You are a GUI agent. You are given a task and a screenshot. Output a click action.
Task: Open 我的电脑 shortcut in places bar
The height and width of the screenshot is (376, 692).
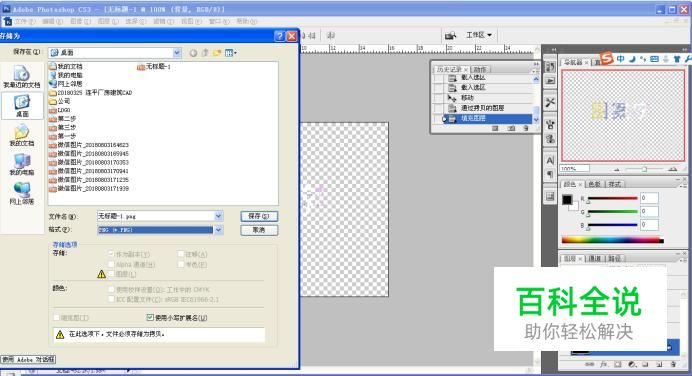pyautogui.click(x=22, y=164)
